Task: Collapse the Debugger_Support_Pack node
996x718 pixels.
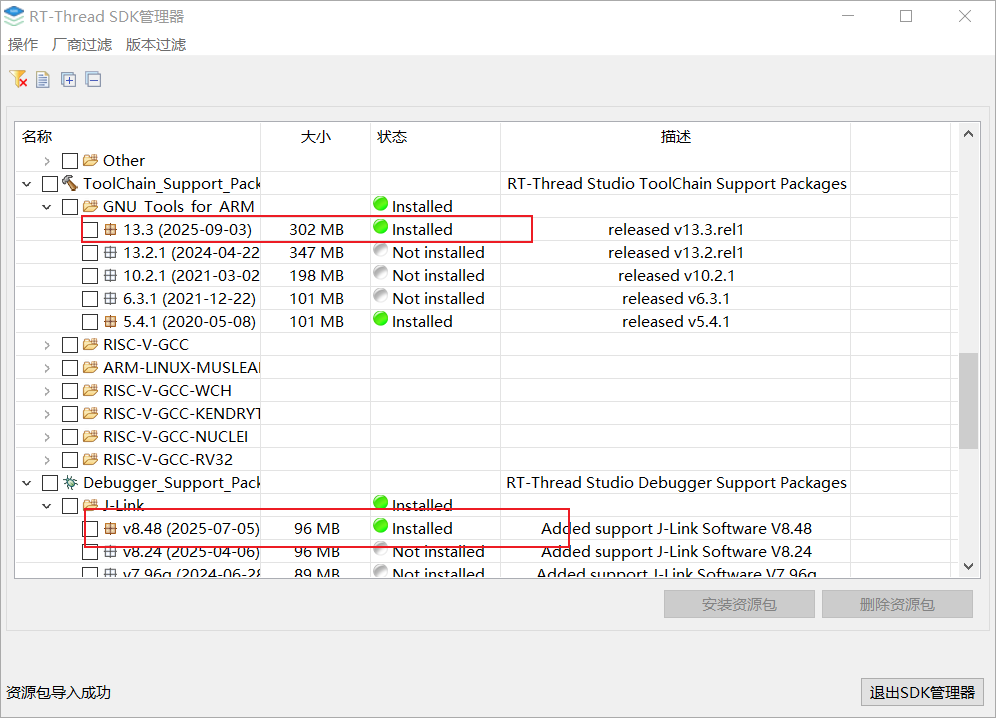Action: tap(27, 483)
